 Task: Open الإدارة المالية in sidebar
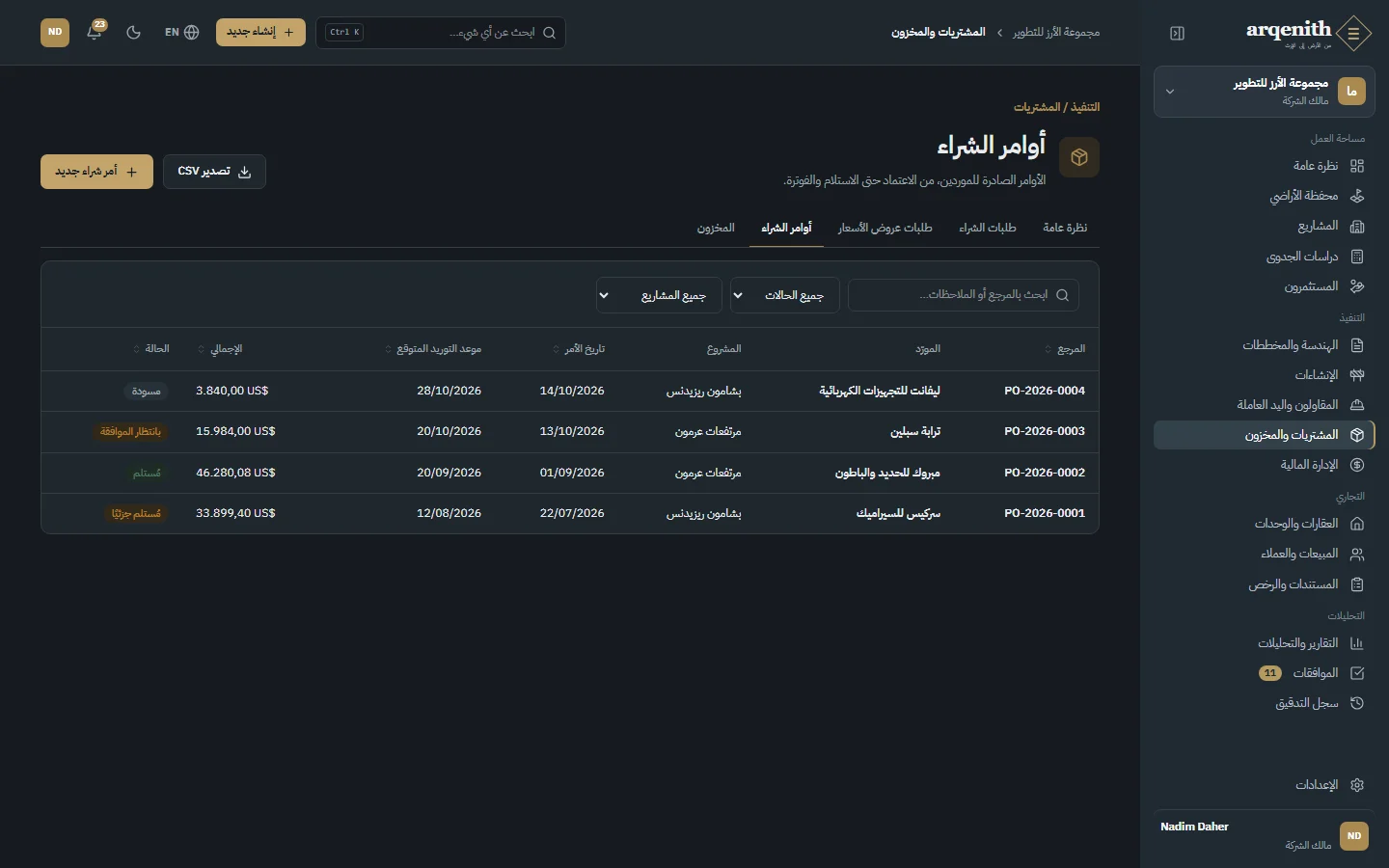coord(1265,465)
